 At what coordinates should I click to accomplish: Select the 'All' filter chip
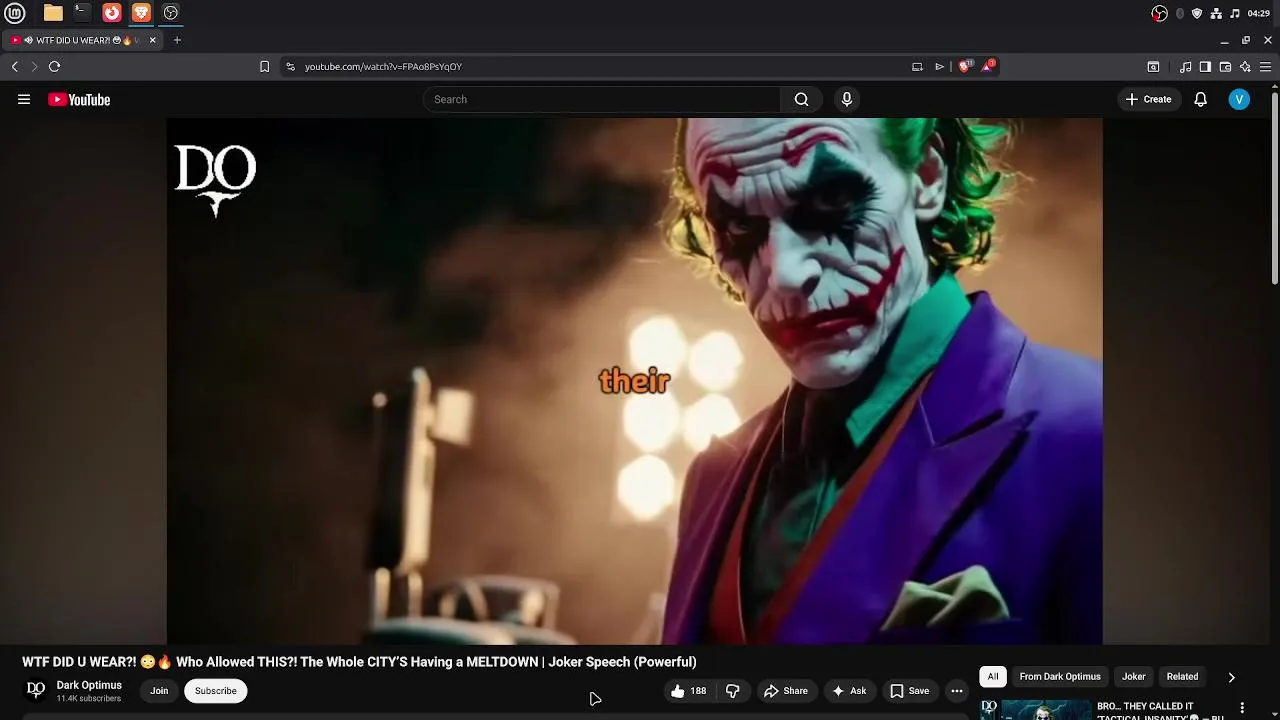click(993, 677)
